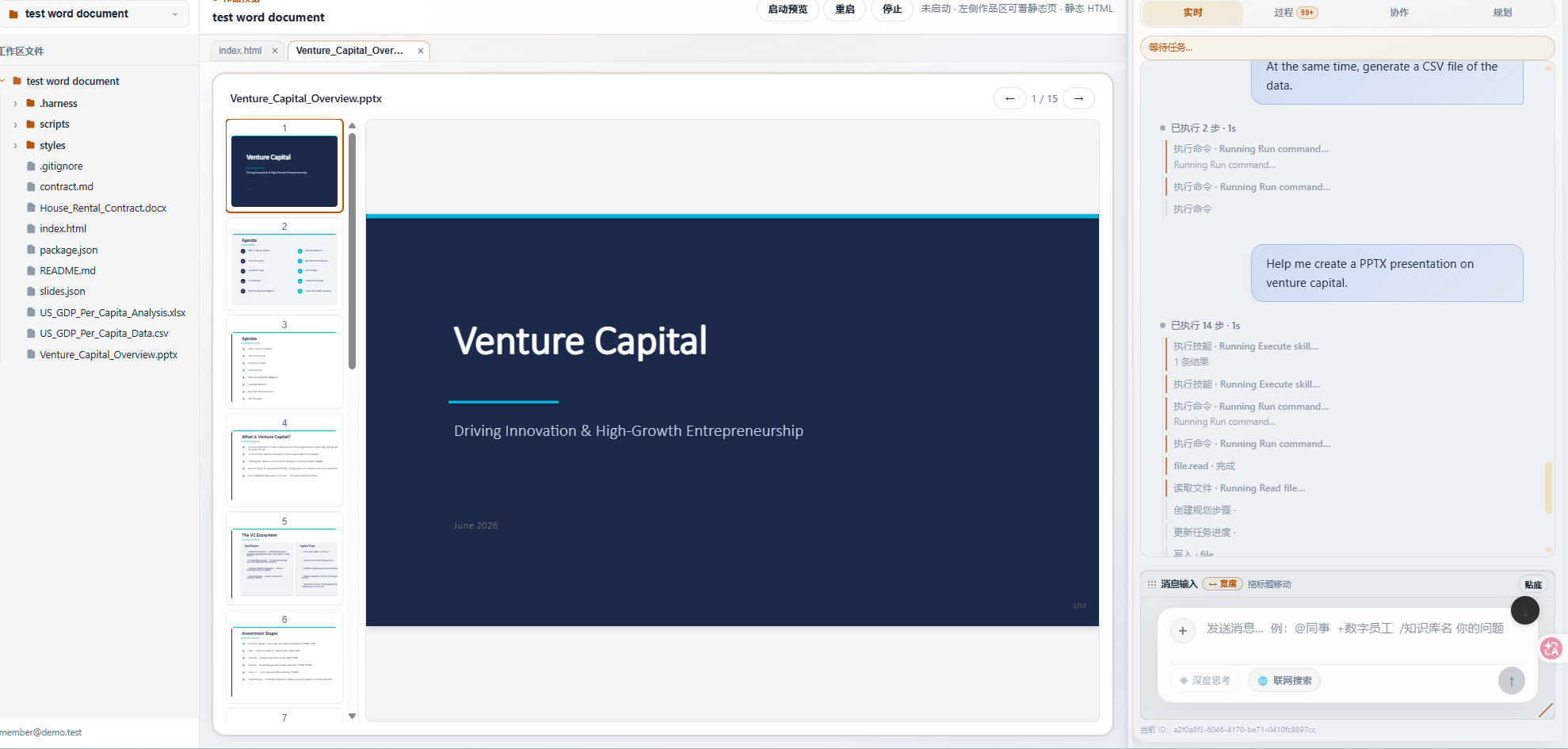Select slide 5 The VC Ecosystem thumbnail

click(284, 559)
